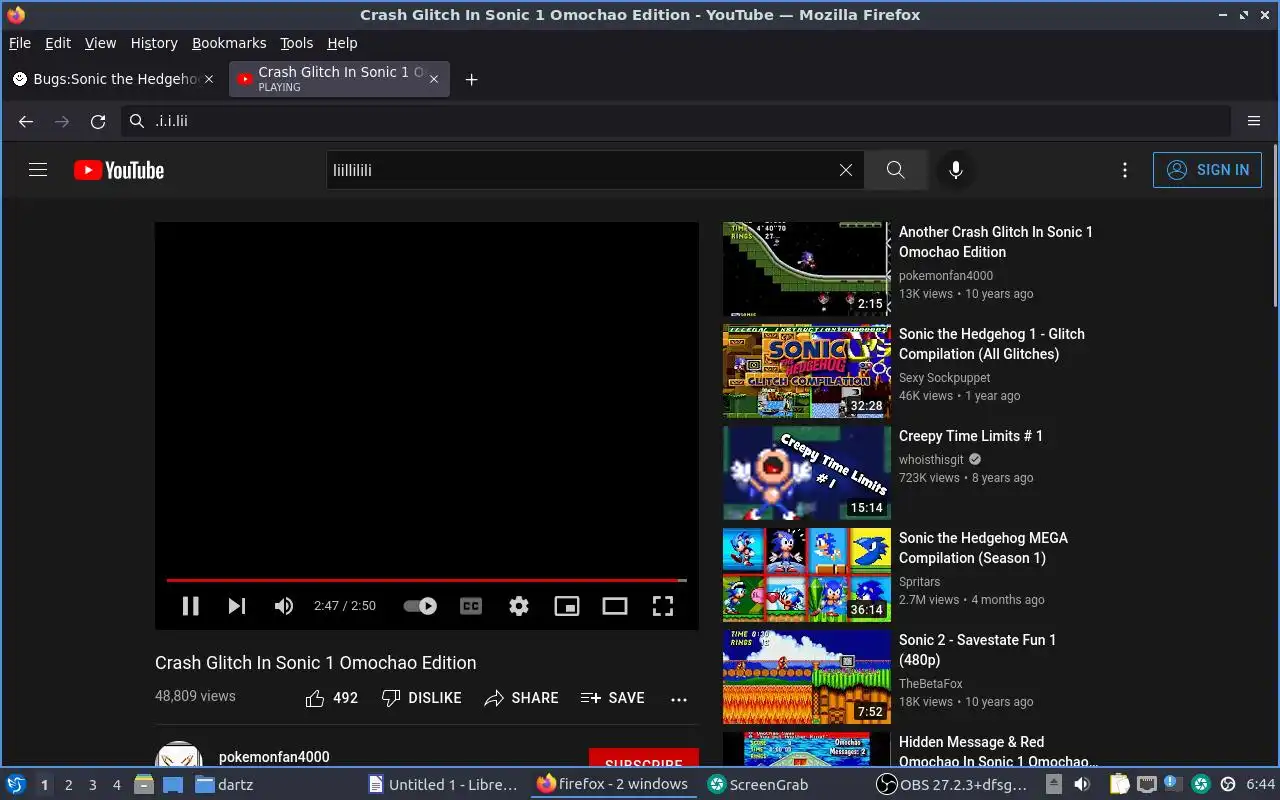Visit whoisthisgit channel name

[x=931, y=460]
